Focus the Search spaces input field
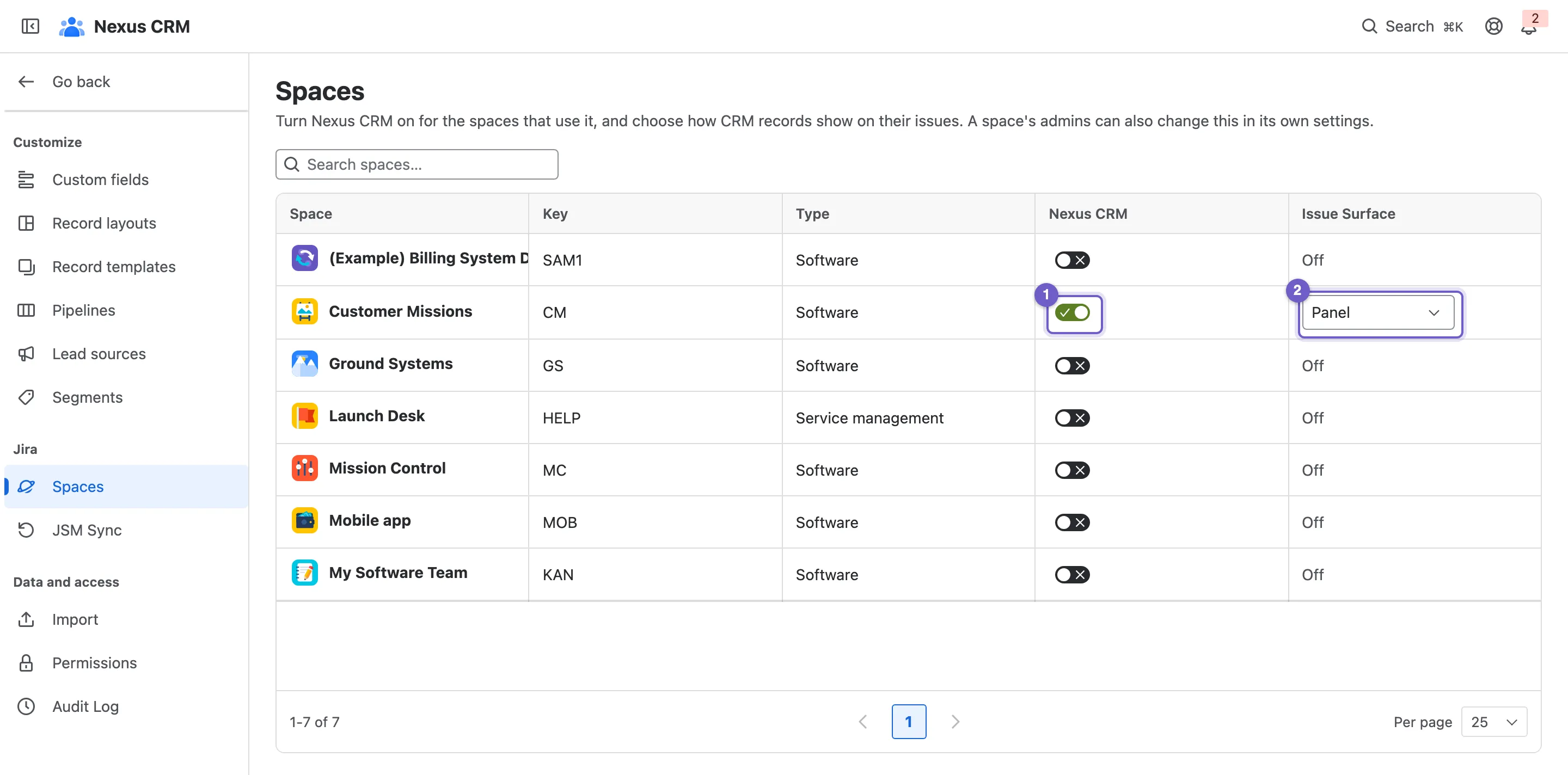The image size is (1568, 775). pyautogui.click(x=417, y=164)
